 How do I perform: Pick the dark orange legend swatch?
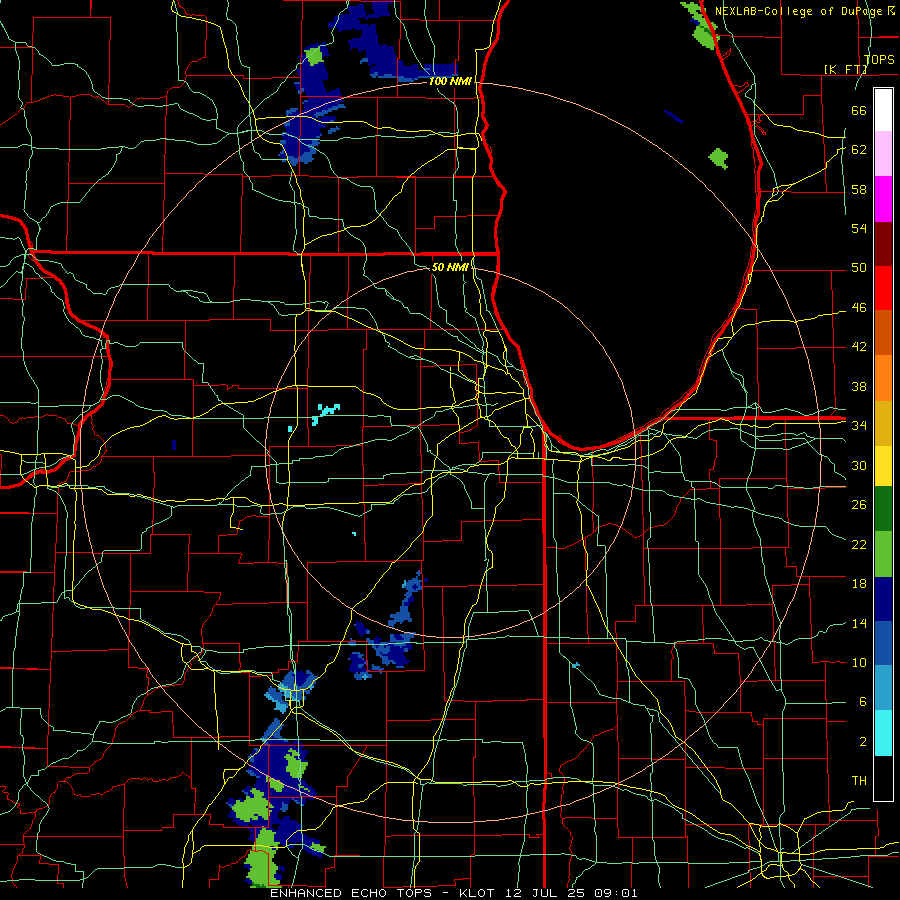pyautogui.click(x=883, y=333)
